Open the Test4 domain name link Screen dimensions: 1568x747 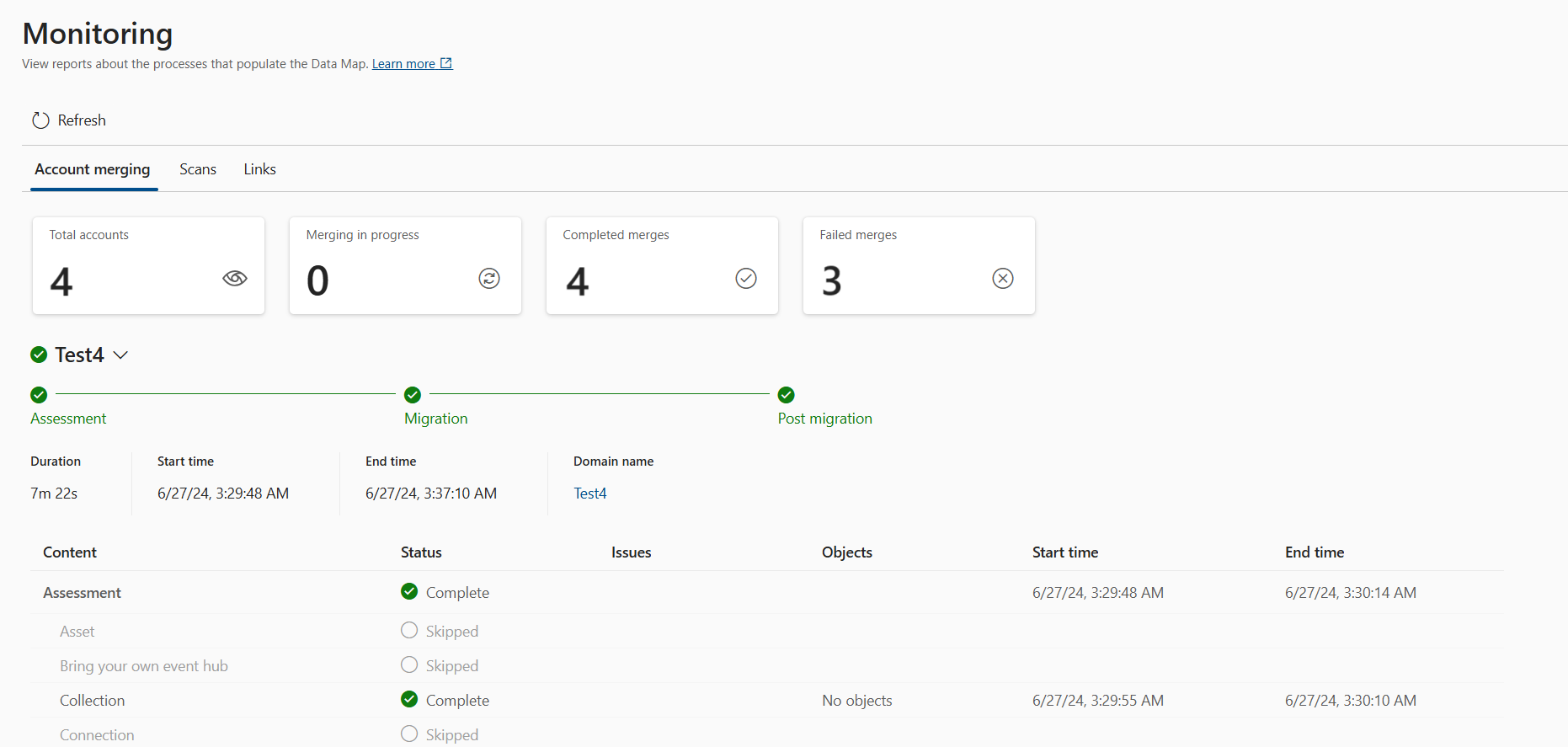pos(590,494)
